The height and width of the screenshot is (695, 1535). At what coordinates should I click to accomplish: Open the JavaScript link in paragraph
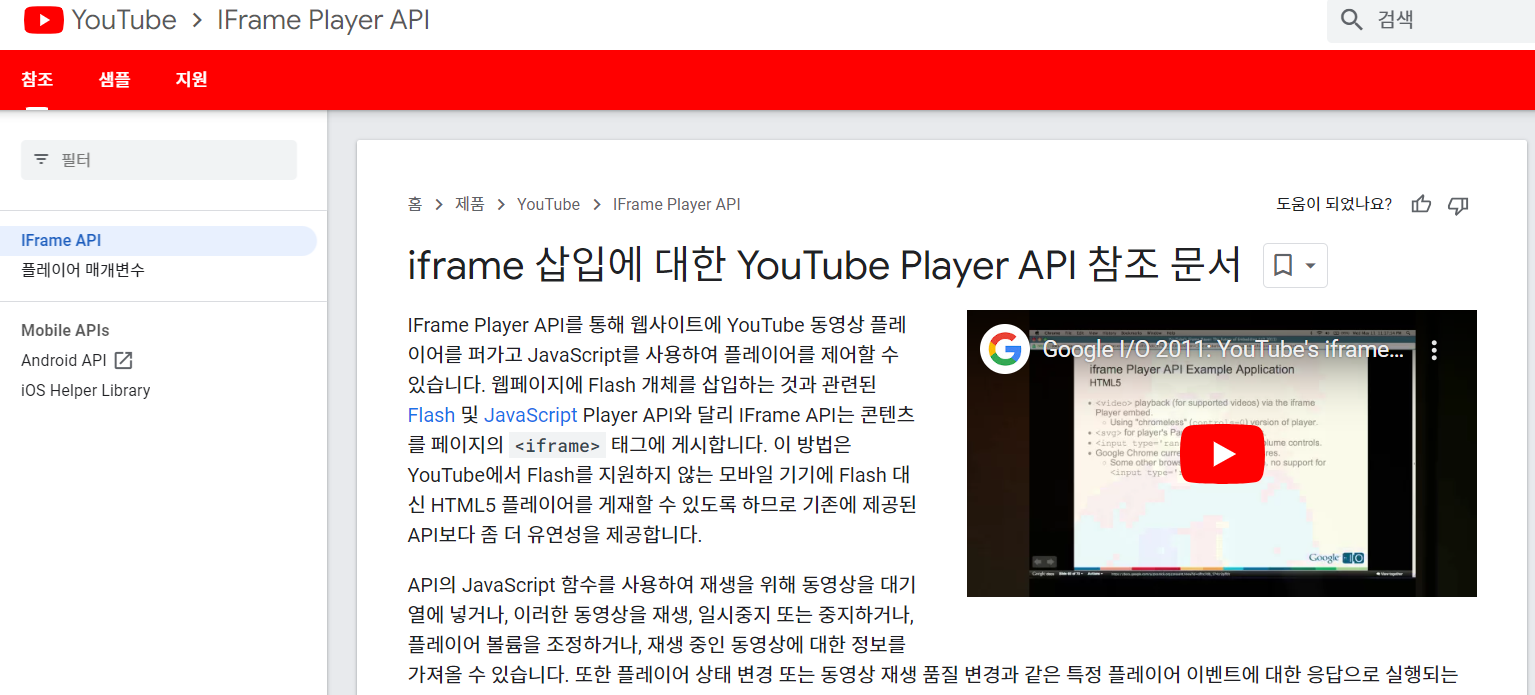tap(531, 415)
